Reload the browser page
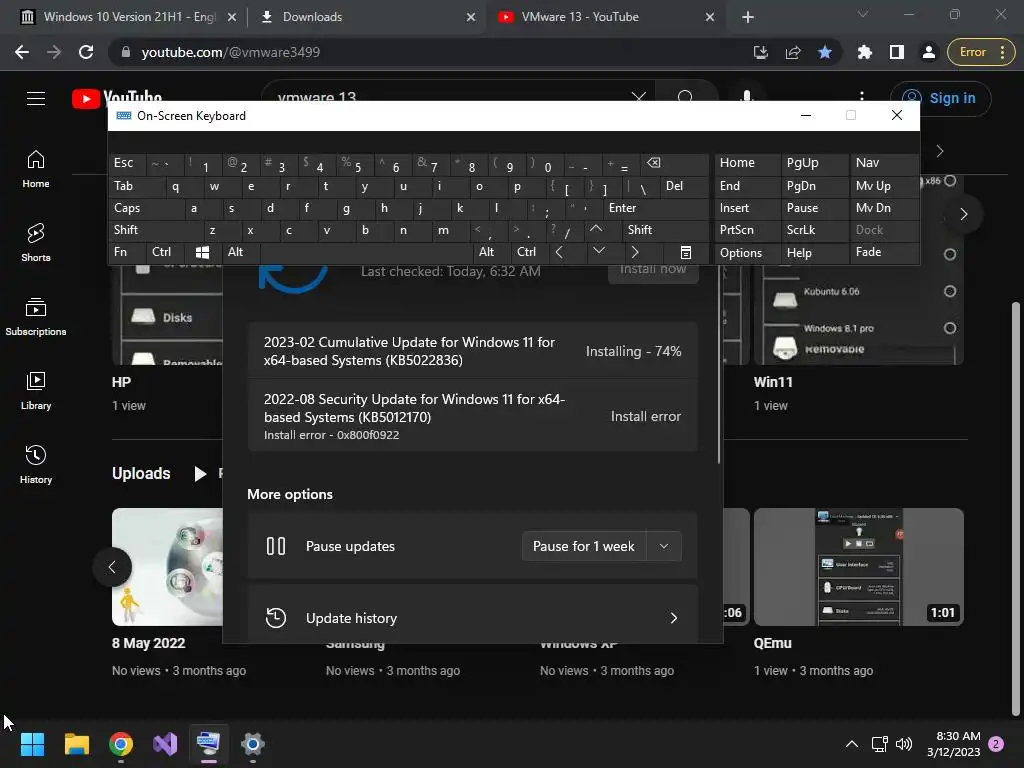The width and height of the screenshot is (1024, 768). (x=86, y=52)
